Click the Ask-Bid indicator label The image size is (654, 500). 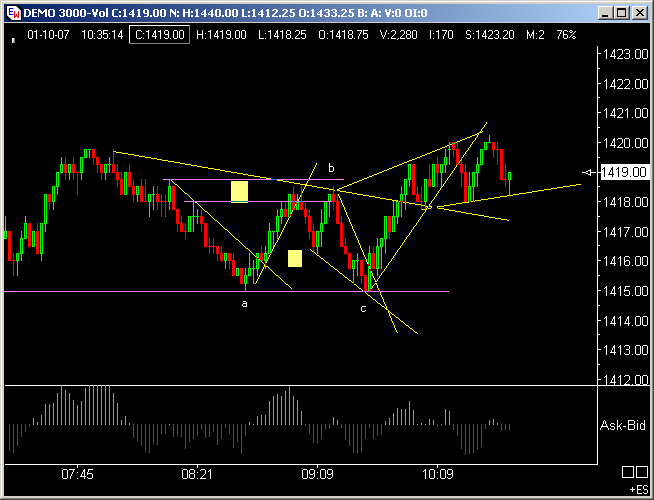(623, 425)
